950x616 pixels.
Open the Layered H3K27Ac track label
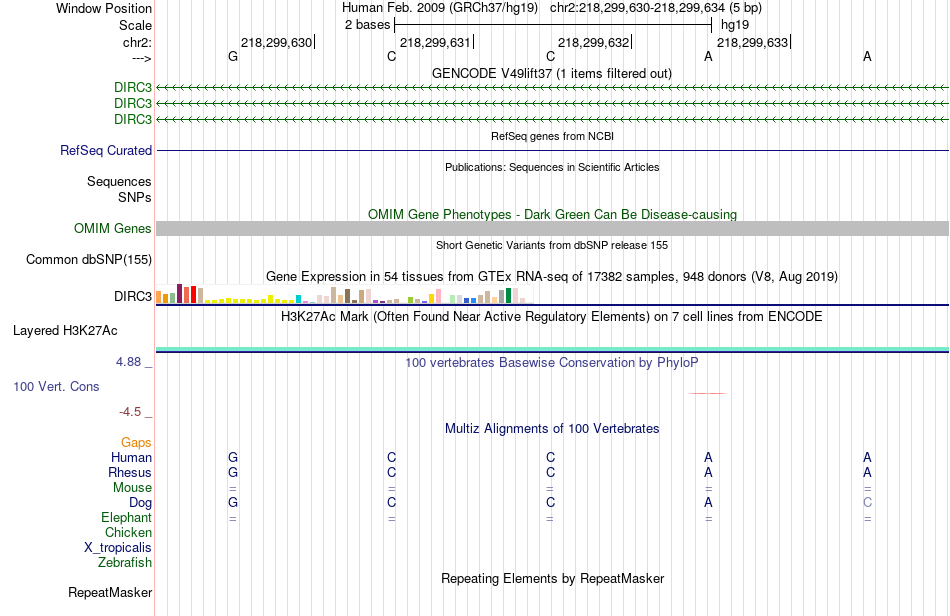point(65,331)
